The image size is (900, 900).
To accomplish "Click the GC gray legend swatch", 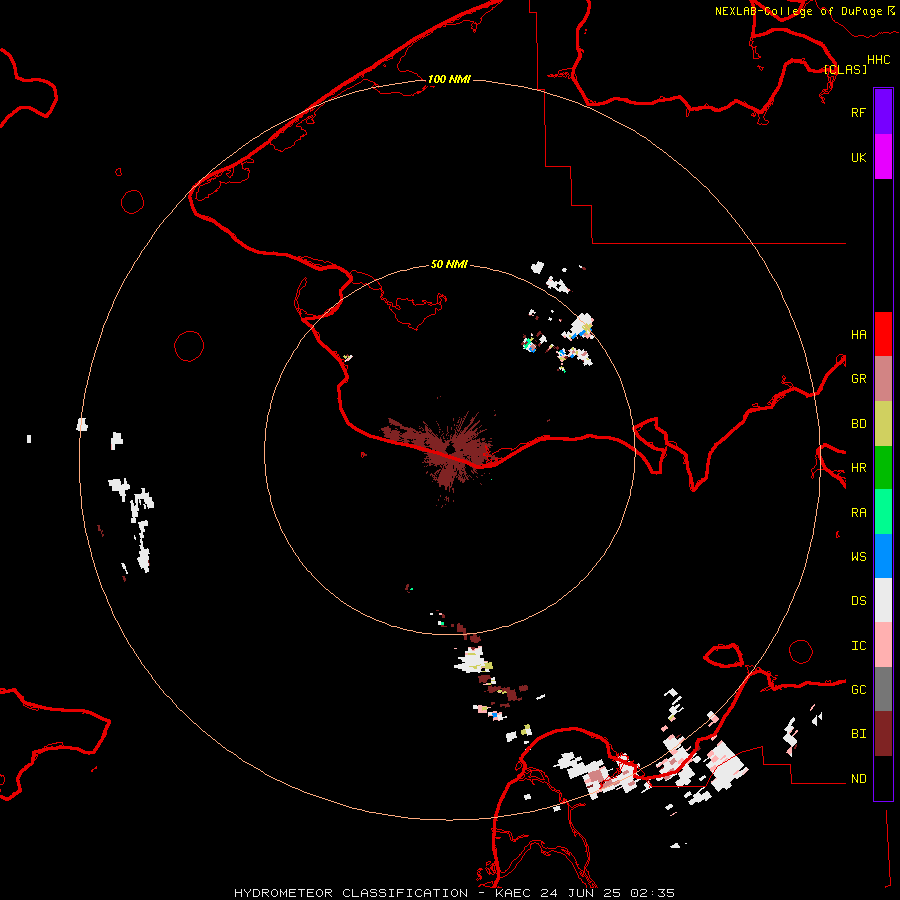I will coord(883,689).
